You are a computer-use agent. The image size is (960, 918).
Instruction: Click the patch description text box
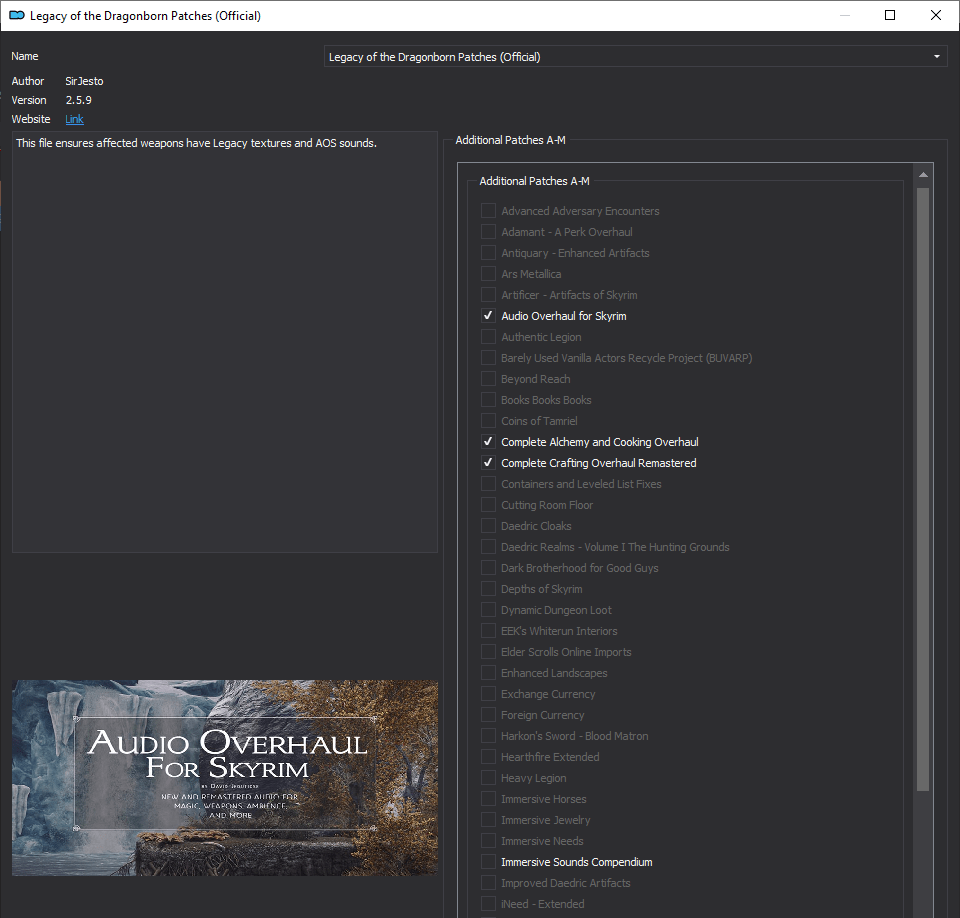[x=225, y=342]
